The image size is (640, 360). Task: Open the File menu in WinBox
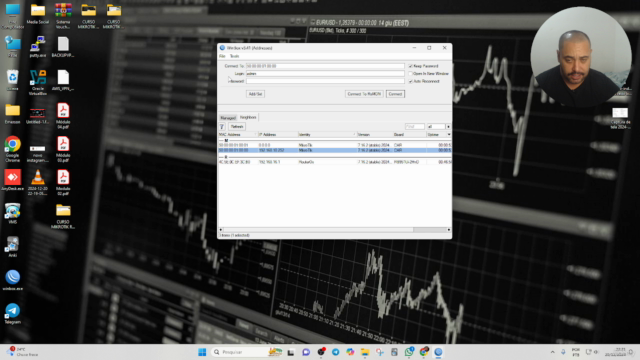click(x=222, y=56)
